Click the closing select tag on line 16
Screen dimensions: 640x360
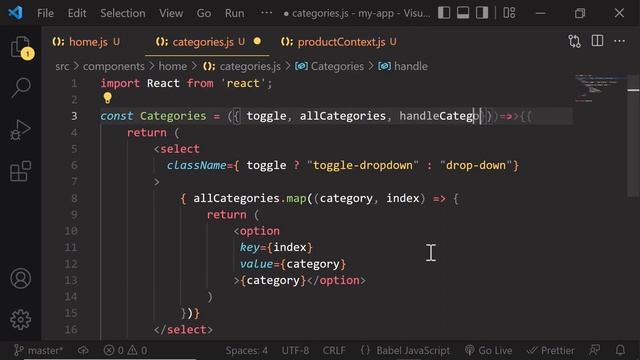click(x=183, y=329)
